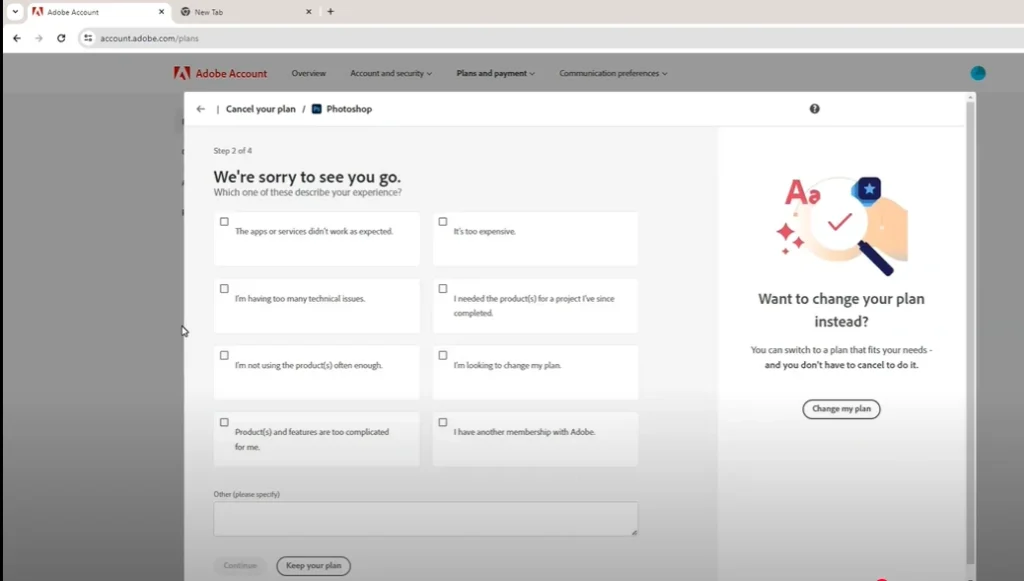Open a new browser tab with plus icon
This screenshot has width=1024, height=581.
[330, 12]
